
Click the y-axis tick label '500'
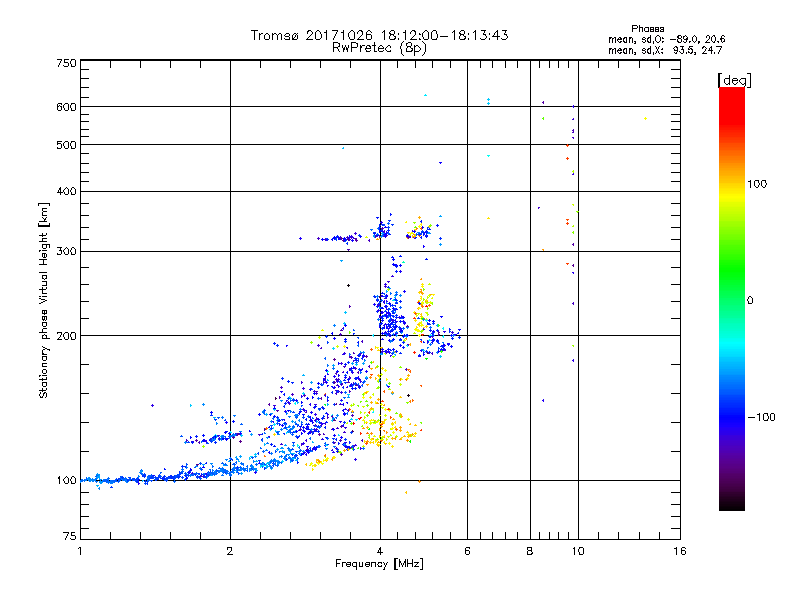(67, 145)
